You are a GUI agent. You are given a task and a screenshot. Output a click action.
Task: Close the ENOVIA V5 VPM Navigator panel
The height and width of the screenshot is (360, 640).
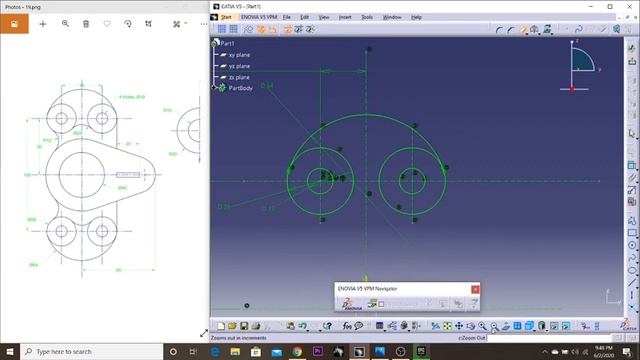[x=475, y=289]
